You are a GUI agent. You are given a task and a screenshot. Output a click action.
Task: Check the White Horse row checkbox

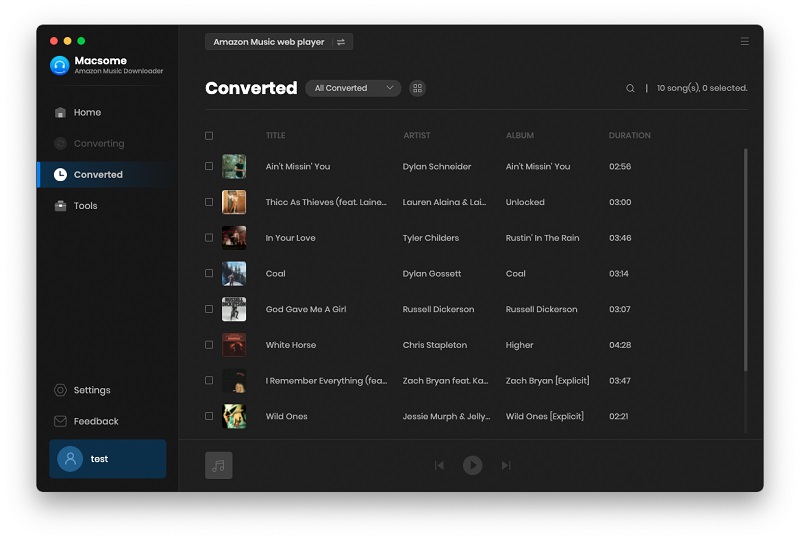tap(209, 345)
